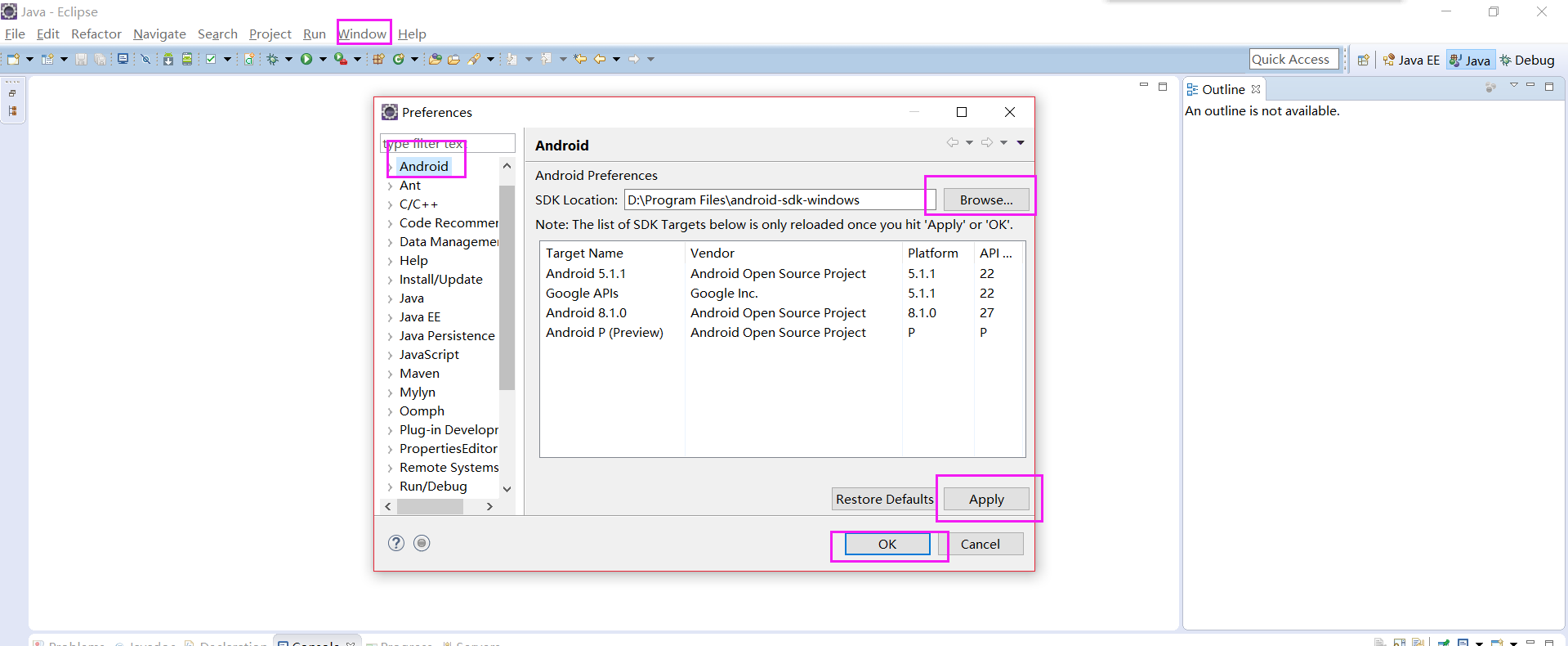Click the Skip All Breakpoints toolbar icon

tap(145, 59)
